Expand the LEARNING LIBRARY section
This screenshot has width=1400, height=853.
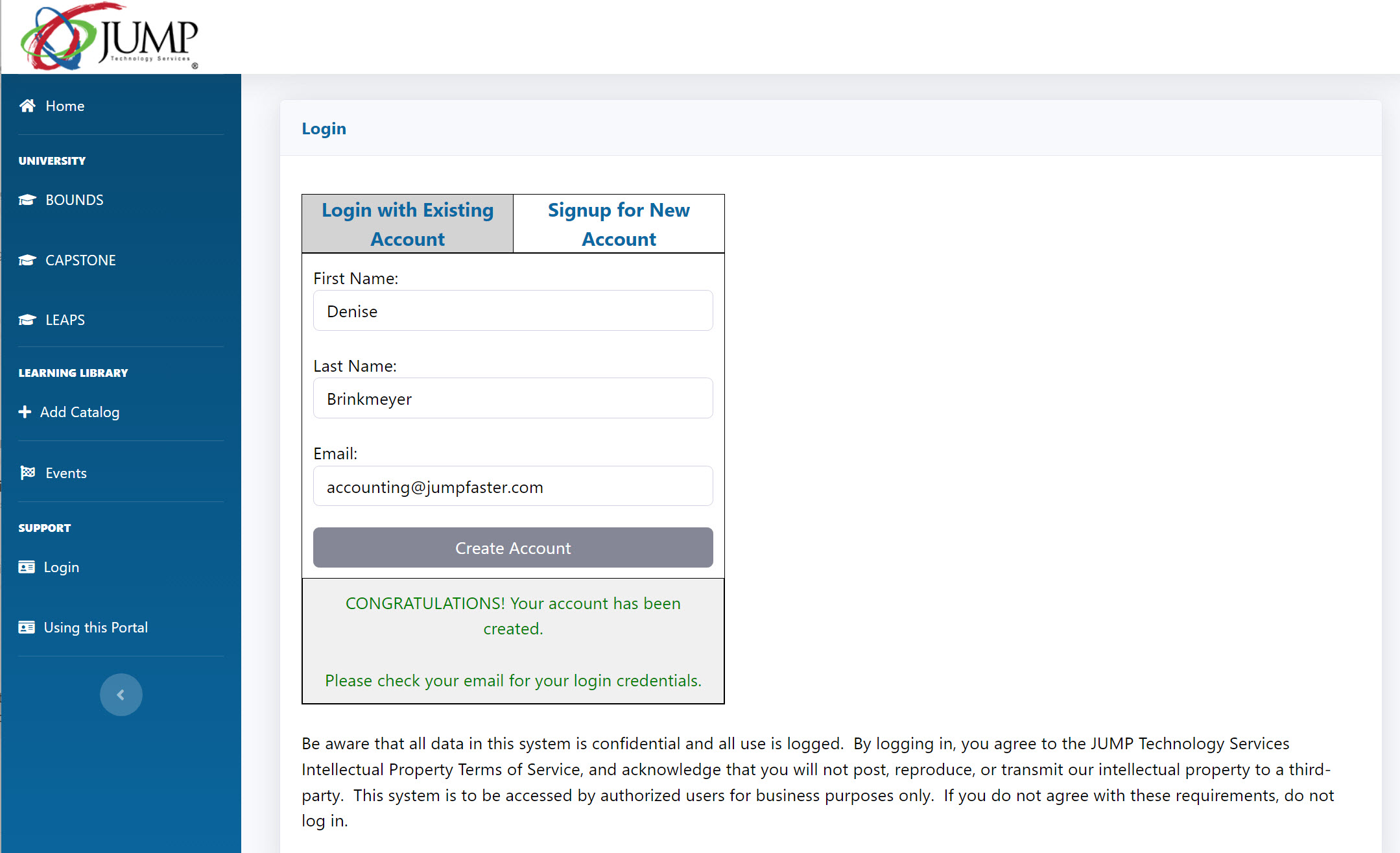coord(73,373)
